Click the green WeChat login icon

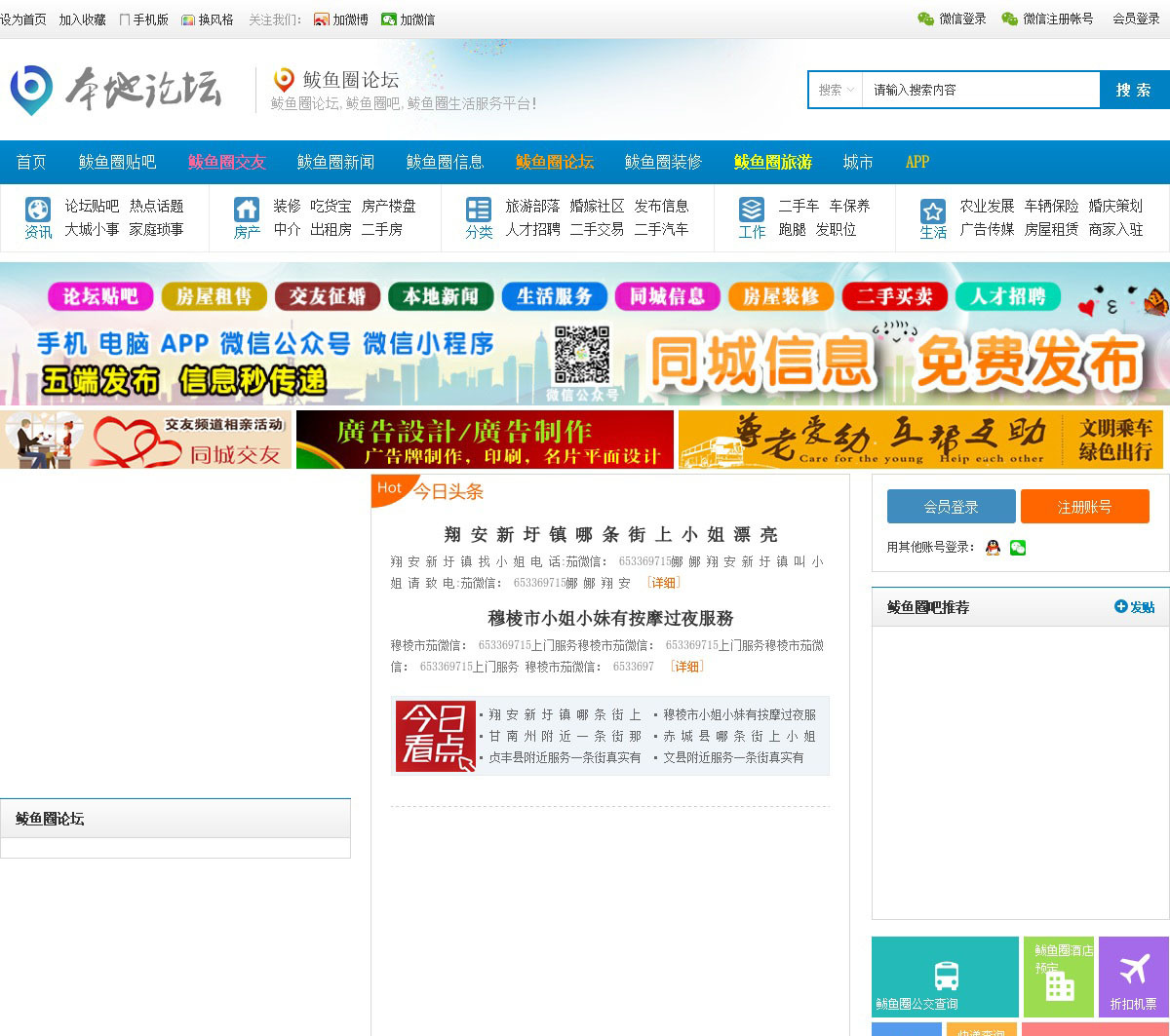(x=1018, y=548)
